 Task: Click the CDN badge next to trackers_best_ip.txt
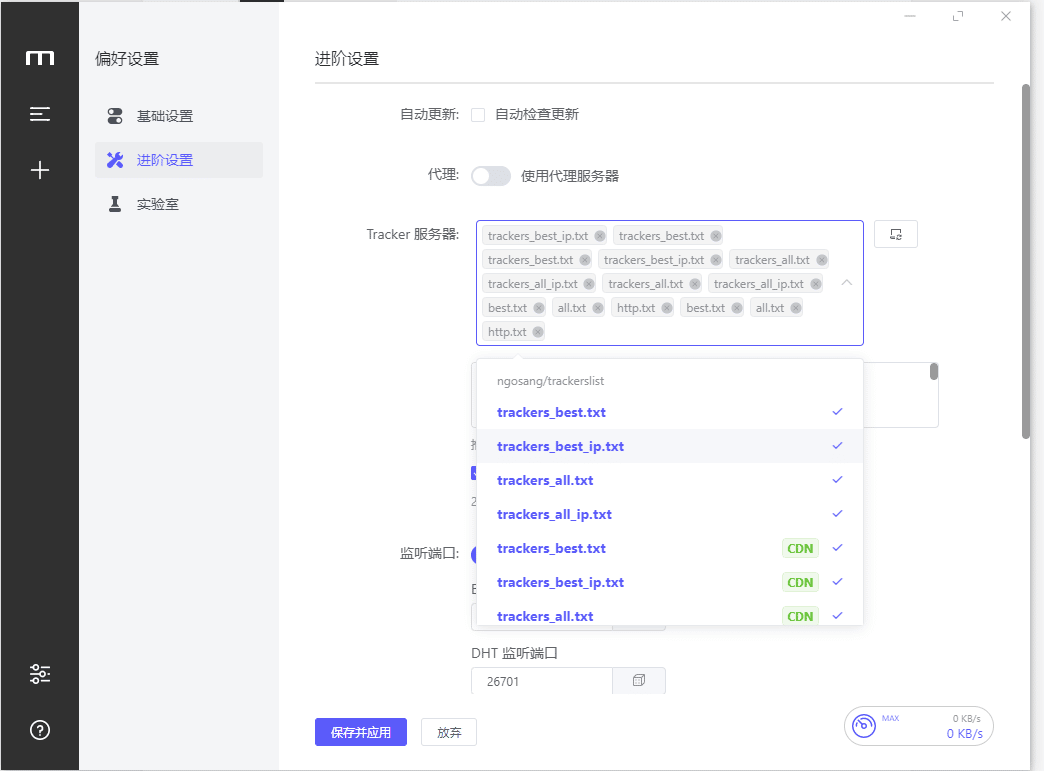(800, 583)
